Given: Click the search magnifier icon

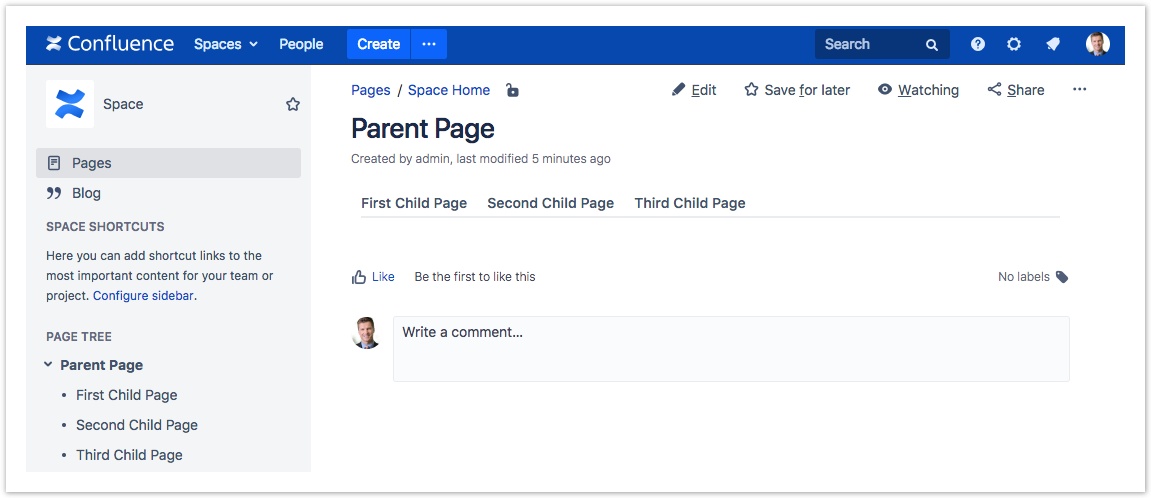Looking at the screenshot, I should point(932,44).
